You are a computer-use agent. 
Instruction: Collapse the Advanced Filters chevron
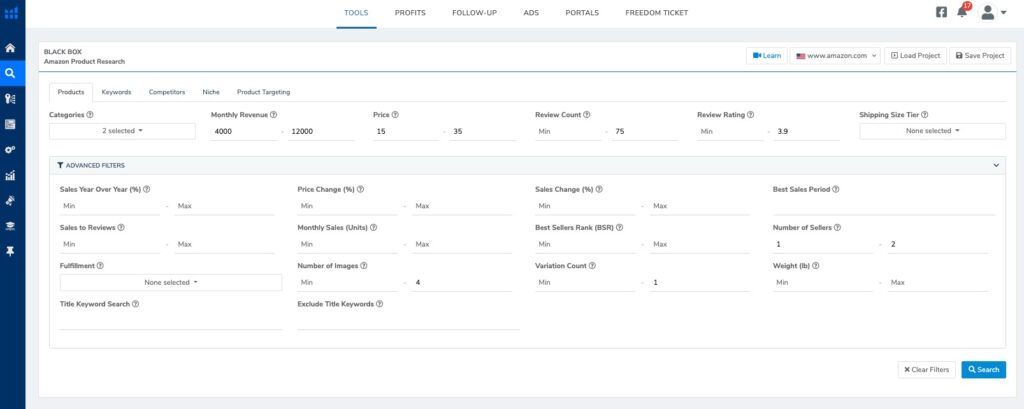coord(996,165)
